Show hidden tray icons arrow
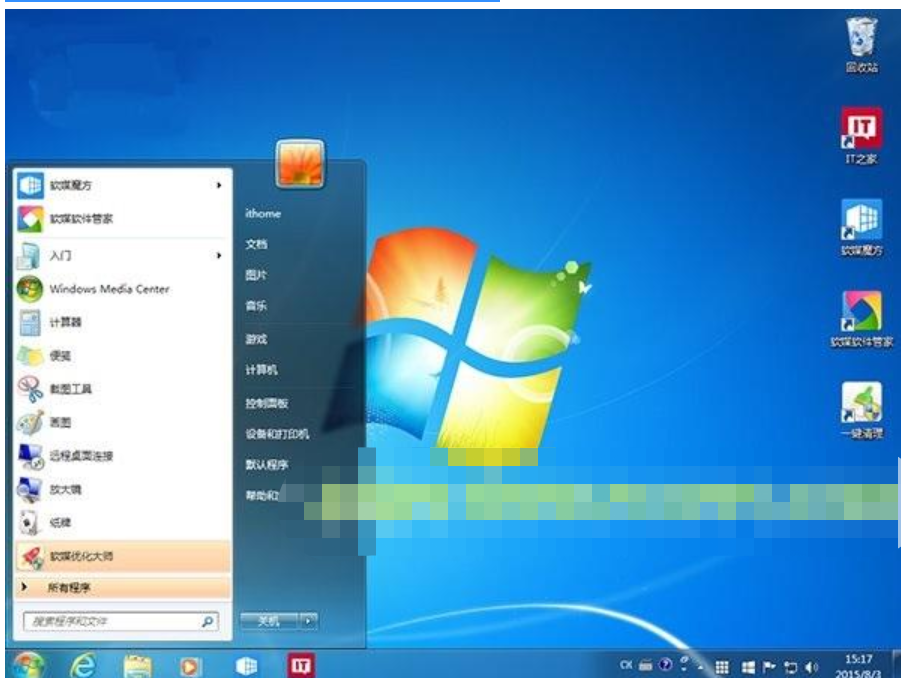 coord(700,667)
